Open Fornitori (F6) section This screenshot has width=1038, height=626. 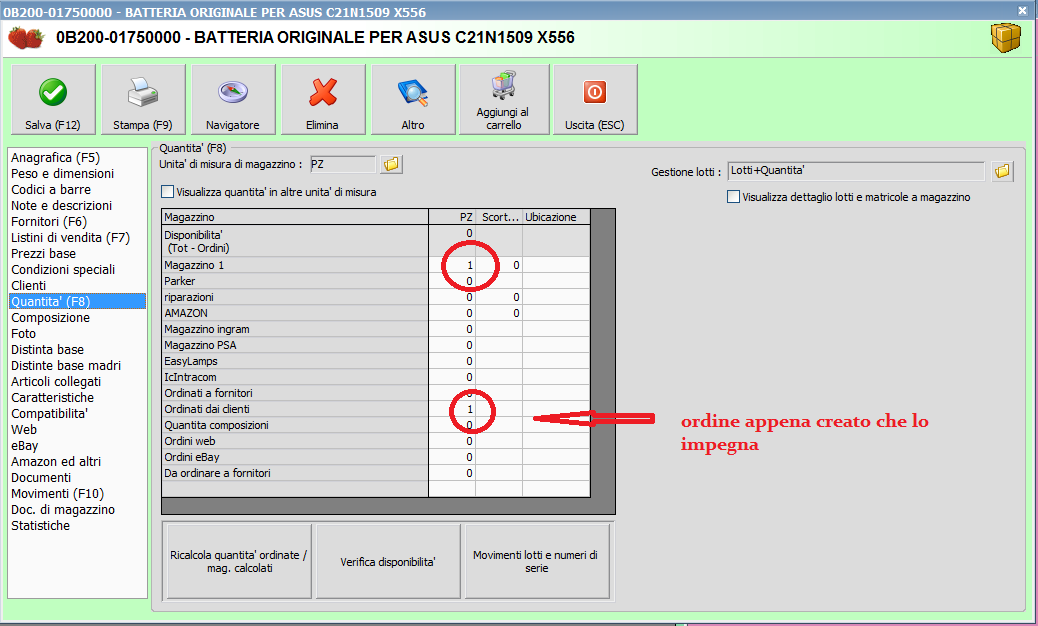click(48, 222)
